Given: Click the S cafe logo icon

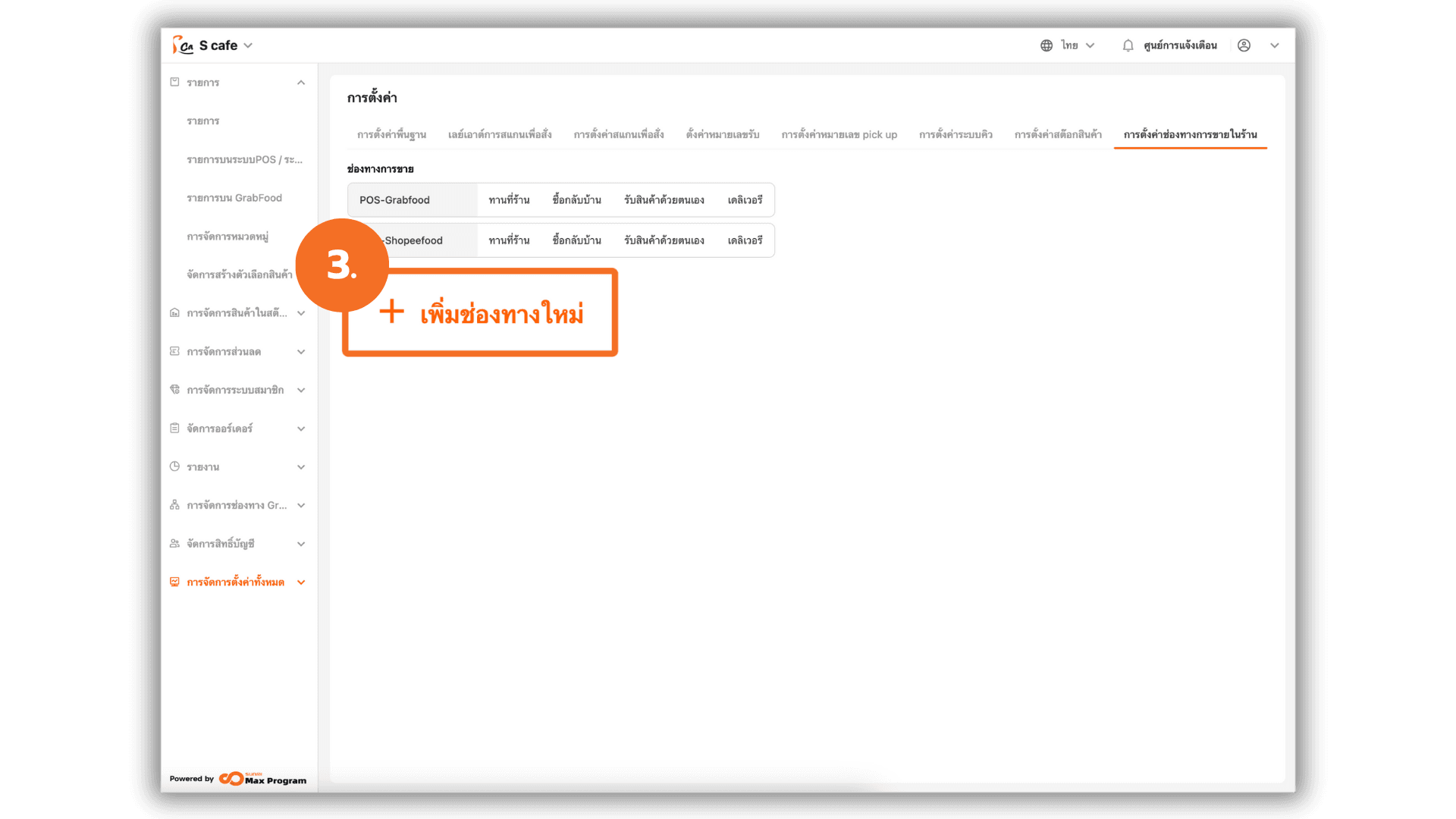Looking at the screenshot, I should 182,45.
